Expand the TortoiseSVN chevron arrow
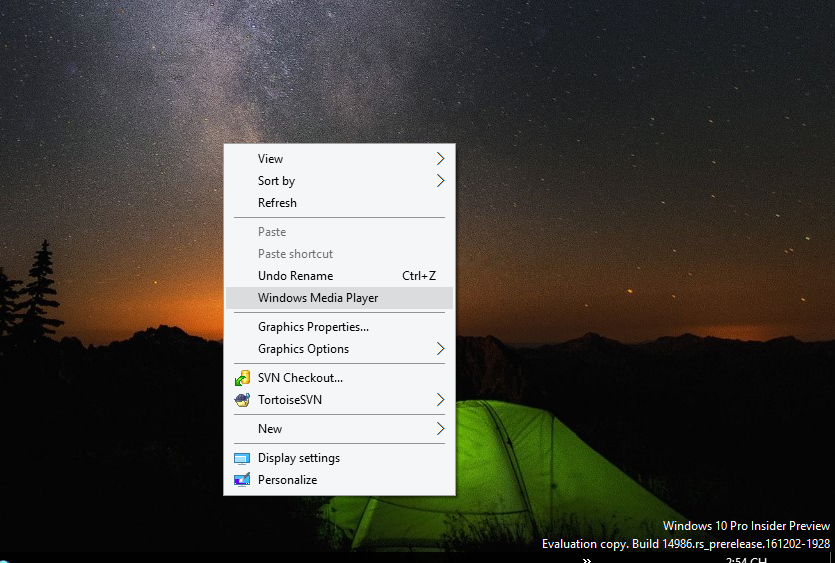The height and width of the screenshot is (563, 835). tap(440, 400)
